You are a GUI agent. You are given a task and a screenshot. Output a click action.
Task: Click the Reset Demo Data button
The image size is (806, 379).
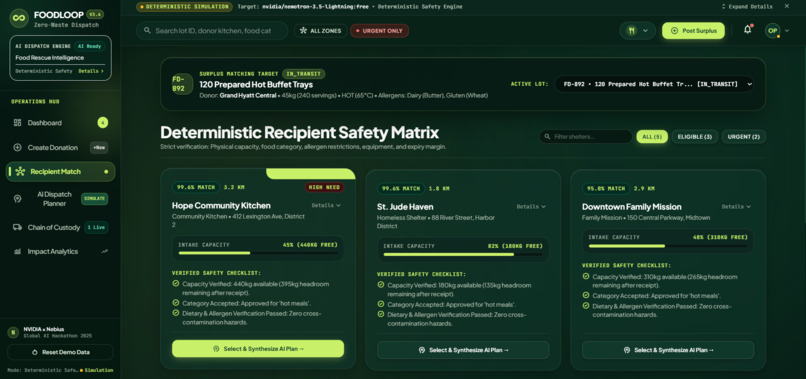point(60,352)
